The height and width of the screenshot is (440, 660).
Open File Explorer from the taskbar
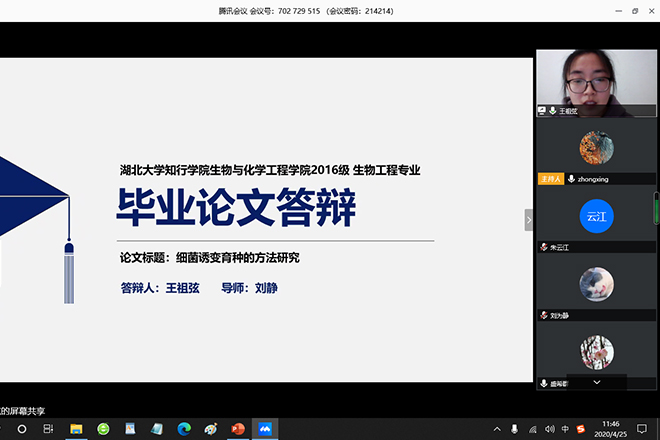[75, 429]
